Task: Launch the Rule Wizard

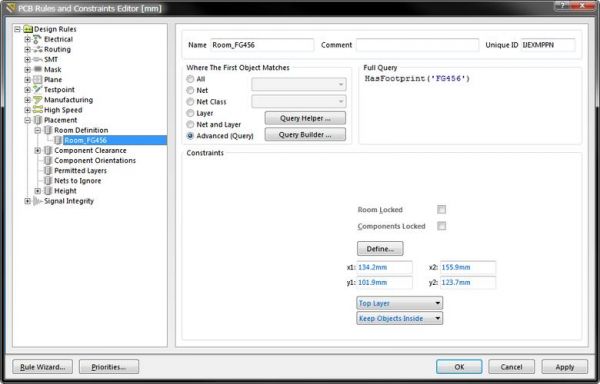Action: [42, 367]
